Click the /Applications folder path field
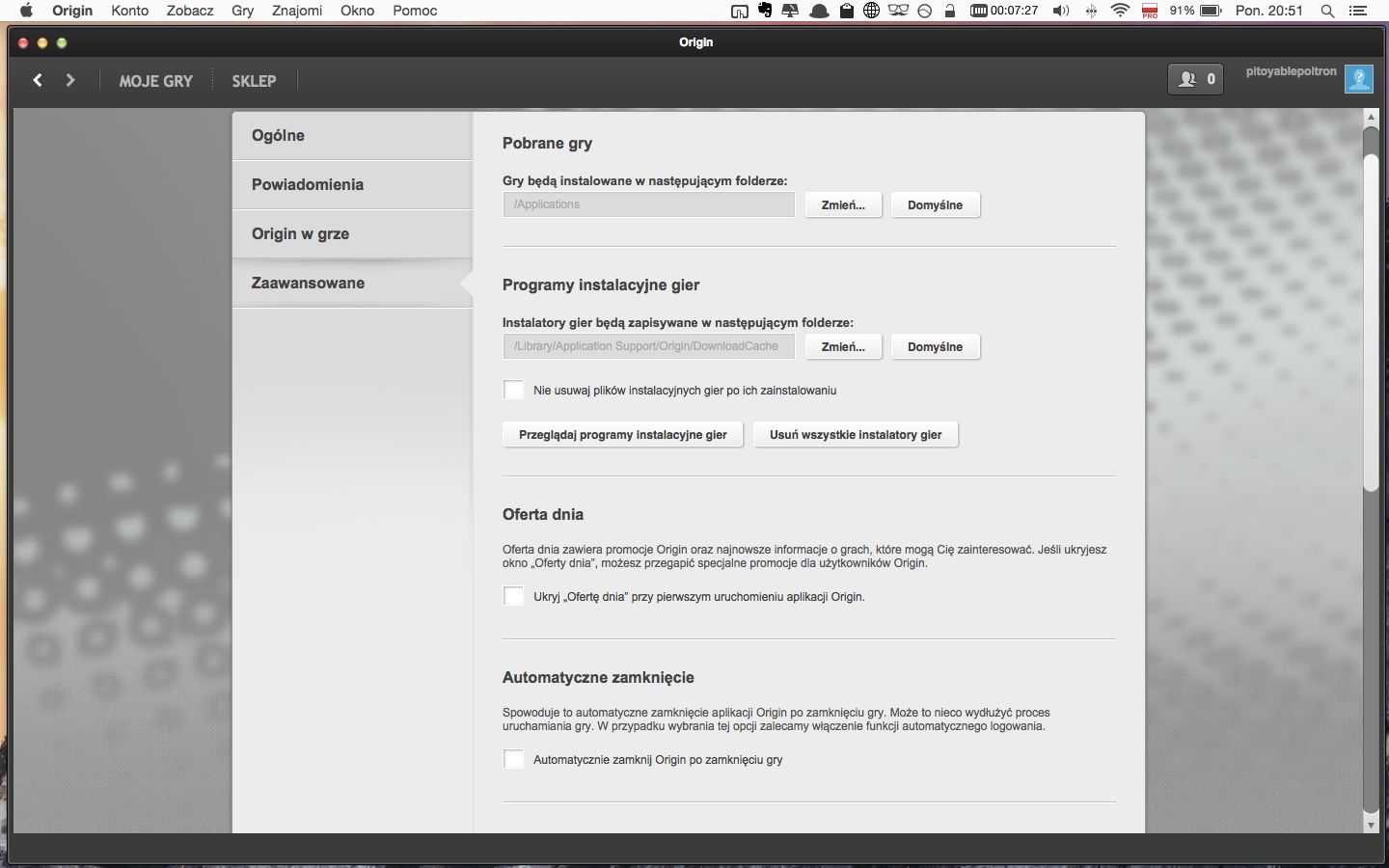Image resolution: width=1389 pixels, height=868 pixels. (648, 204)
